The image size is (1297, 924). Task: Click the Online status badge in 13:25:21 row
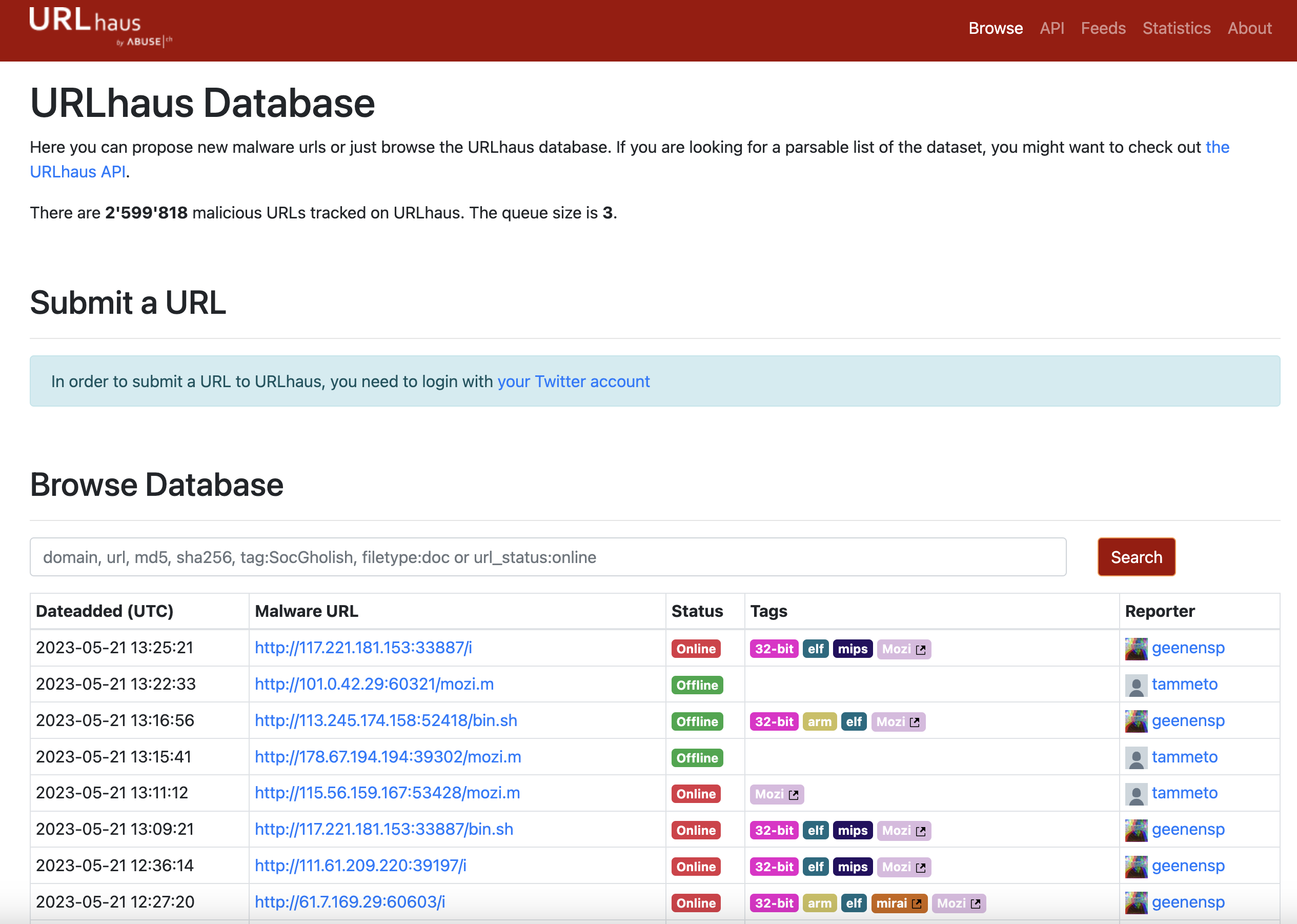tap(696, 649)
